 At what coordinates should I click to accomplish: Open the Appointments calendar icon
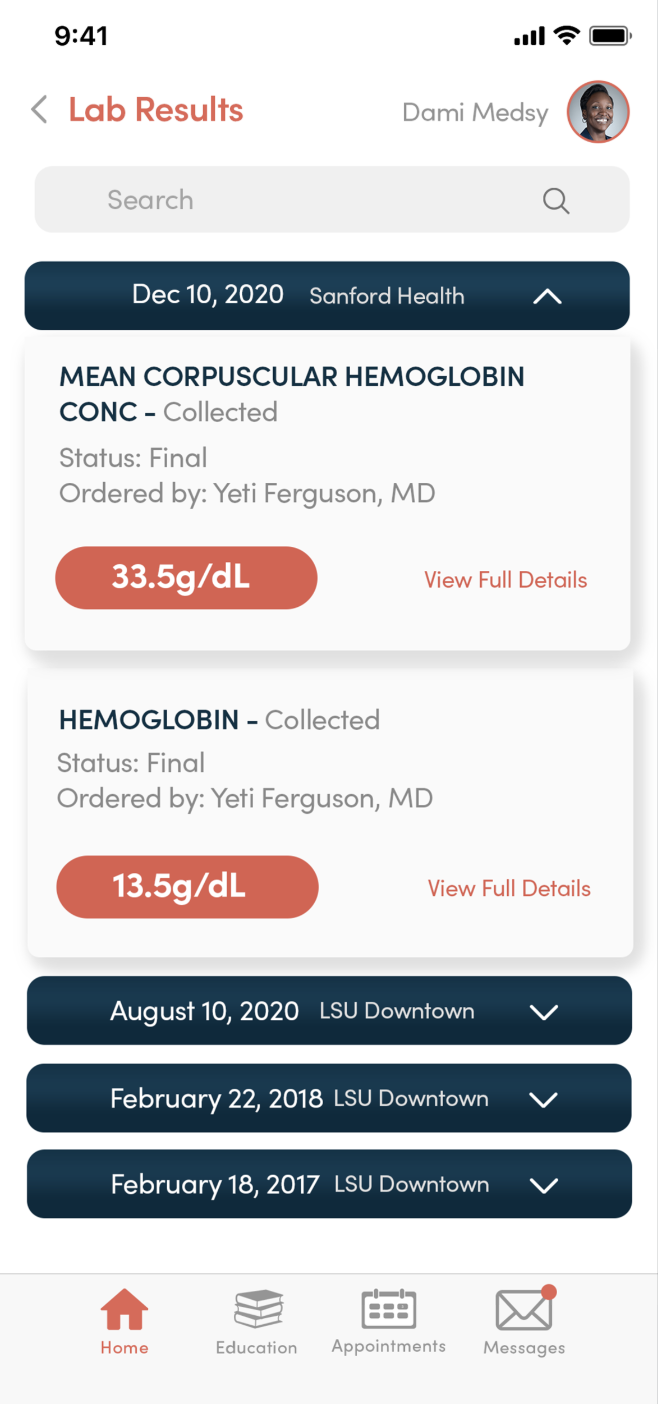388,1309
